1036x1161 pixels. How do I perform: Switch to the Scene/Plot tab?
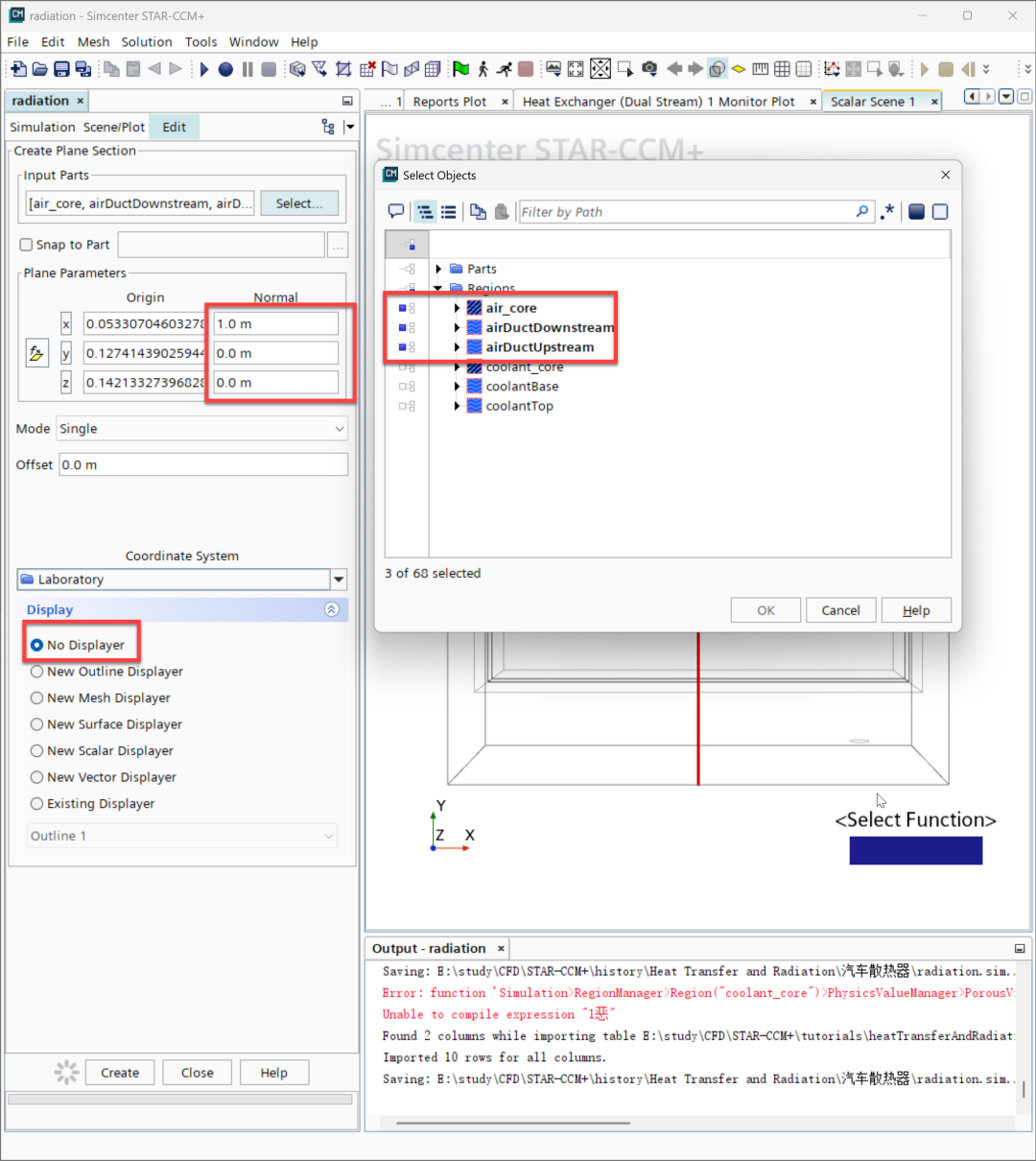[114, 127]
